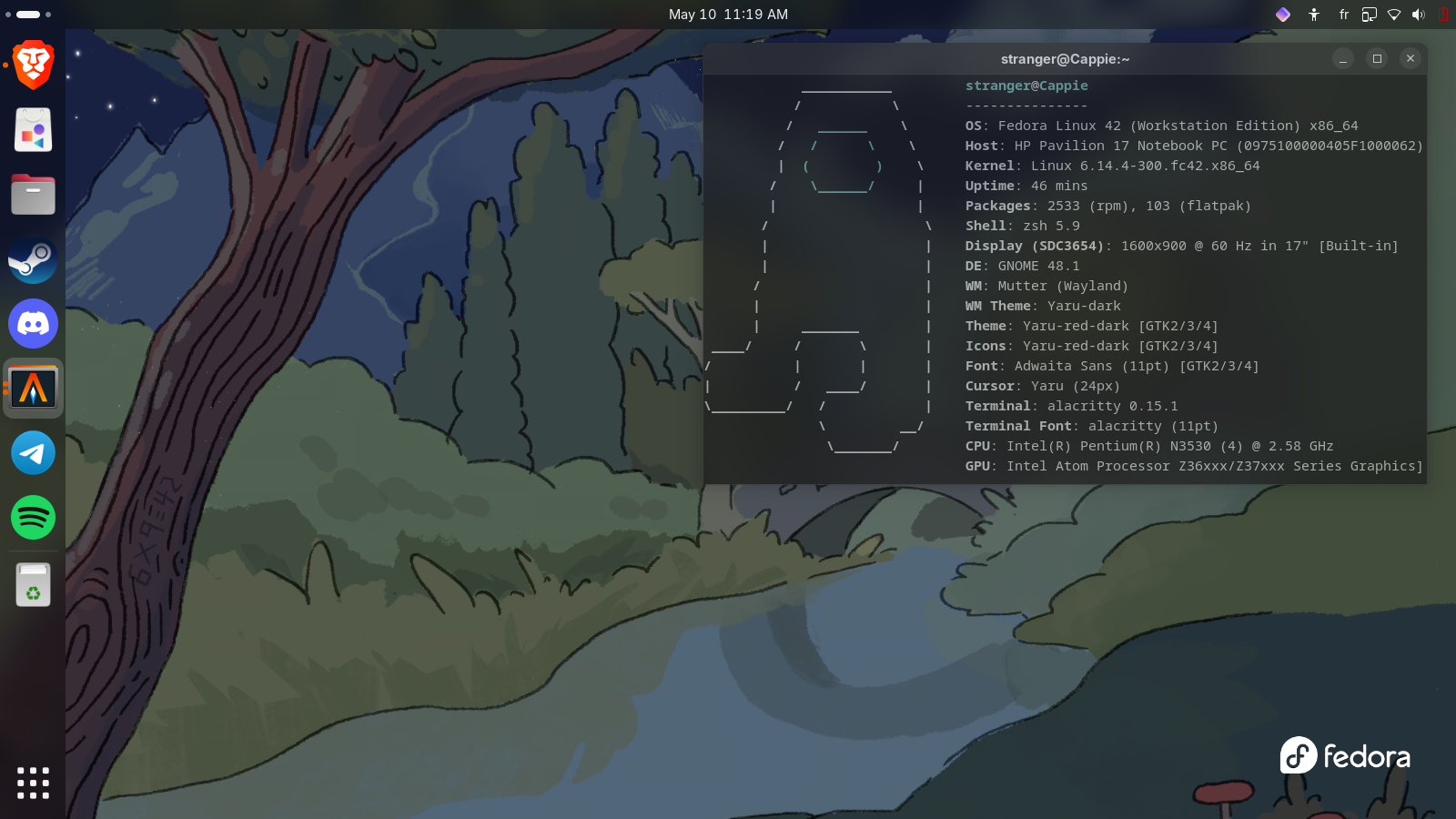
Task: Launch Steam from the dock
Action: (33, 259)
